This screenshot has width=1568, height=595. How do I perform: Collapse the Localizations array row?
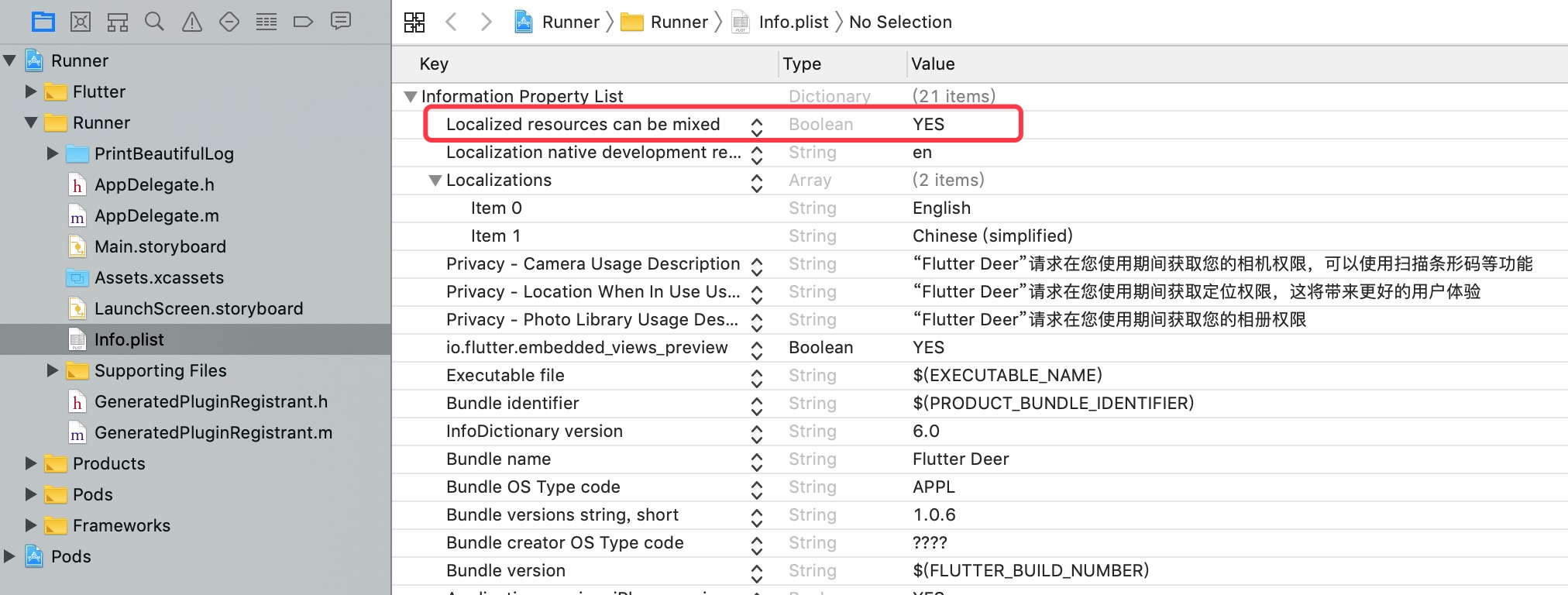click(435, 181)
